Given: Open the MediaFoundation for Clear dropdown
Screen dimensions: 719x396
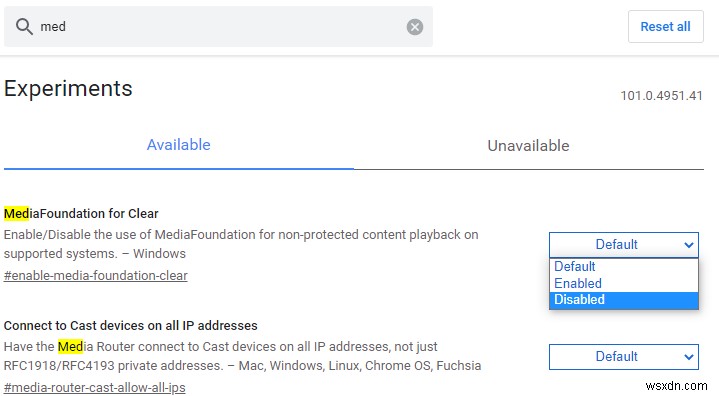Looking at the screenshot, I should click(624, 244).
